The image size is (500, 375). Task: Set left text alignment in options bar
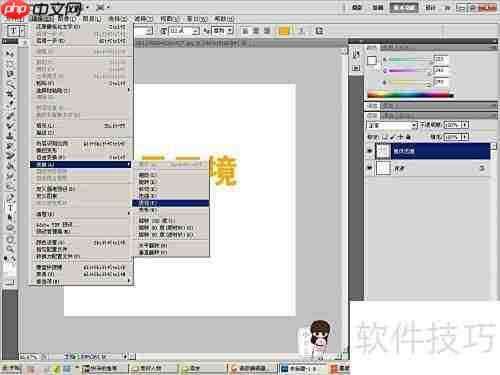pyautogui.click(x=245, y=31)
